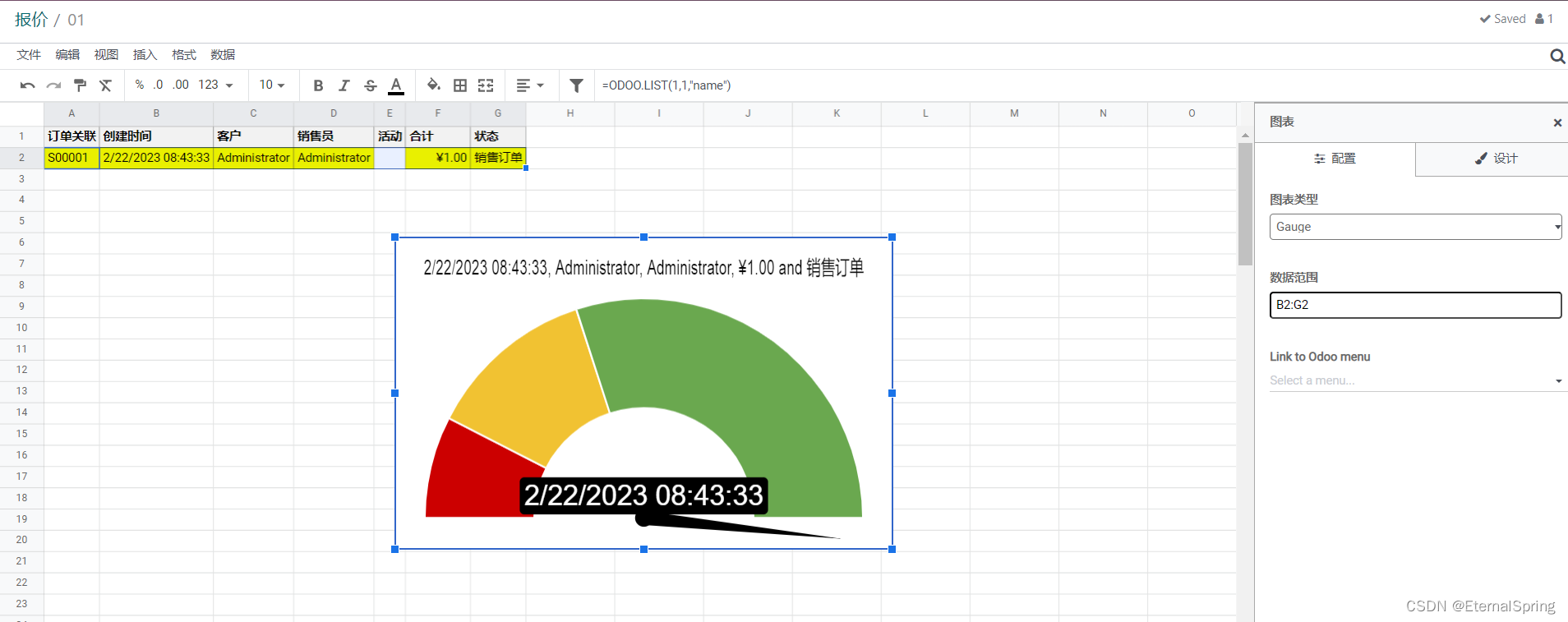This screenshot has width=1568, height=622.
Task: Select the ¥1.00 total cell
Action: click(437, 158)
